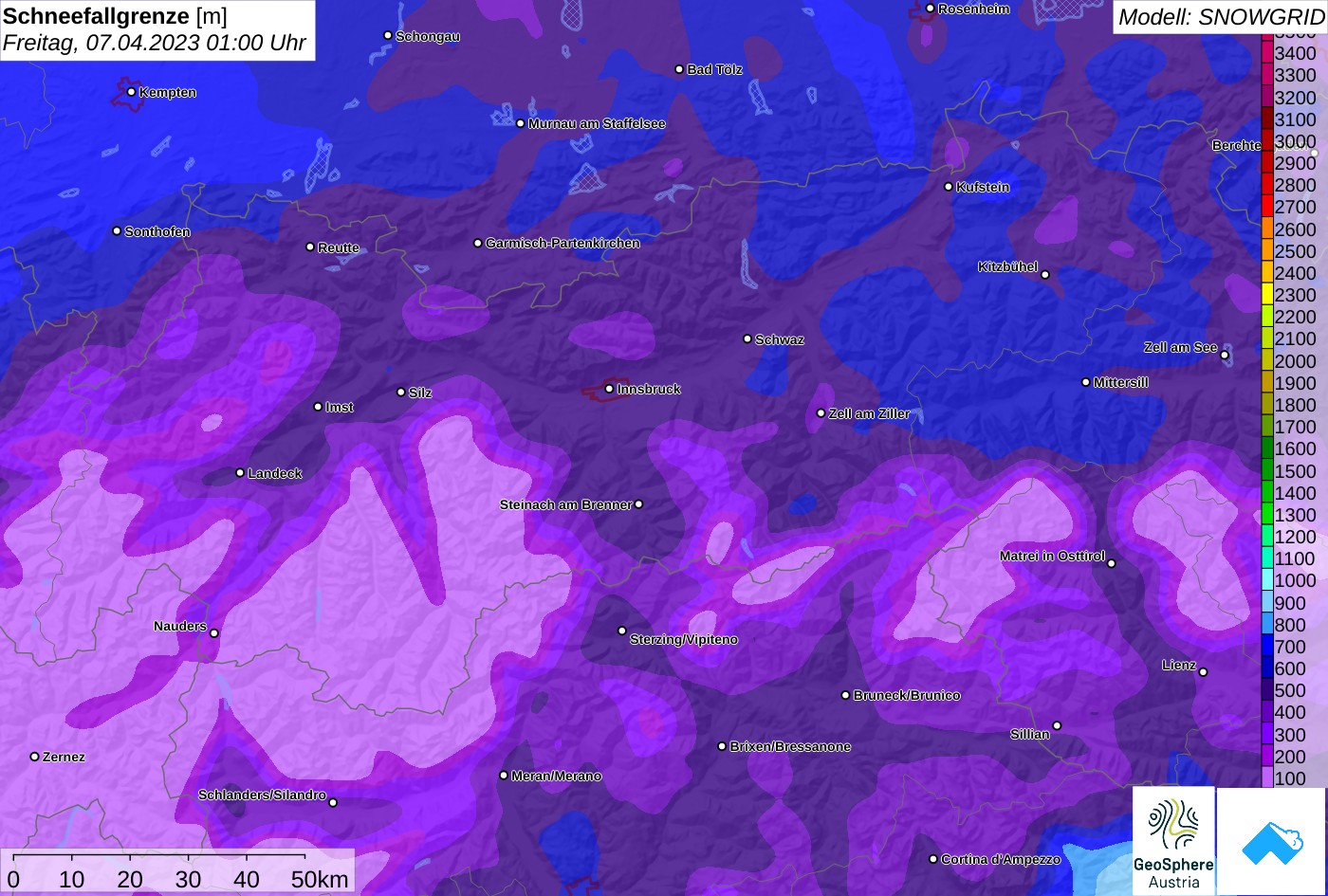Click the Kufstein location dot
The width and height of the screenshot is (1328, 896).
[948, 187]
